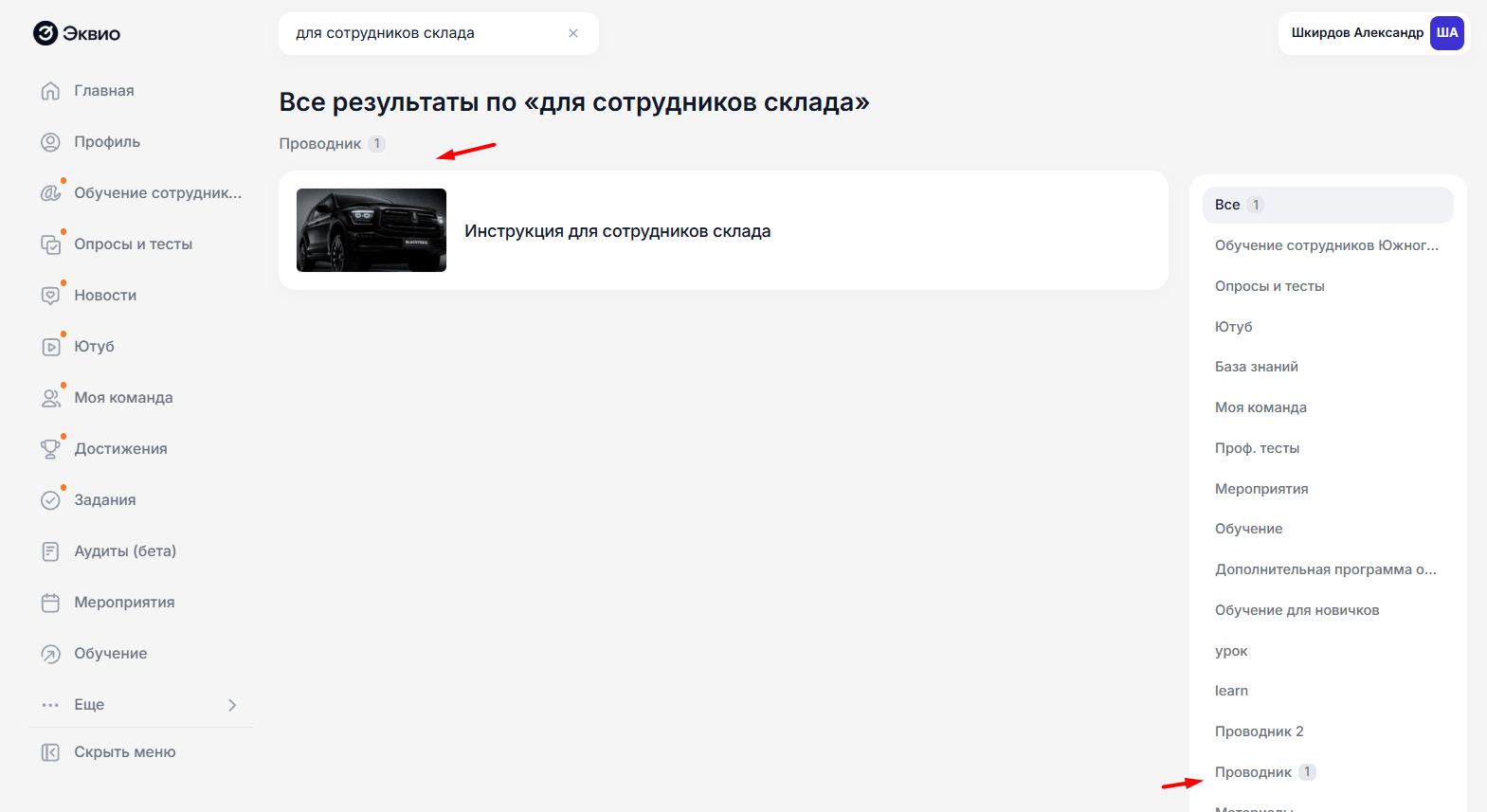Screen dimensions: 1487x812
Task: Click the Скрыть меню collapse icon
Action: [x=50, y=752]
